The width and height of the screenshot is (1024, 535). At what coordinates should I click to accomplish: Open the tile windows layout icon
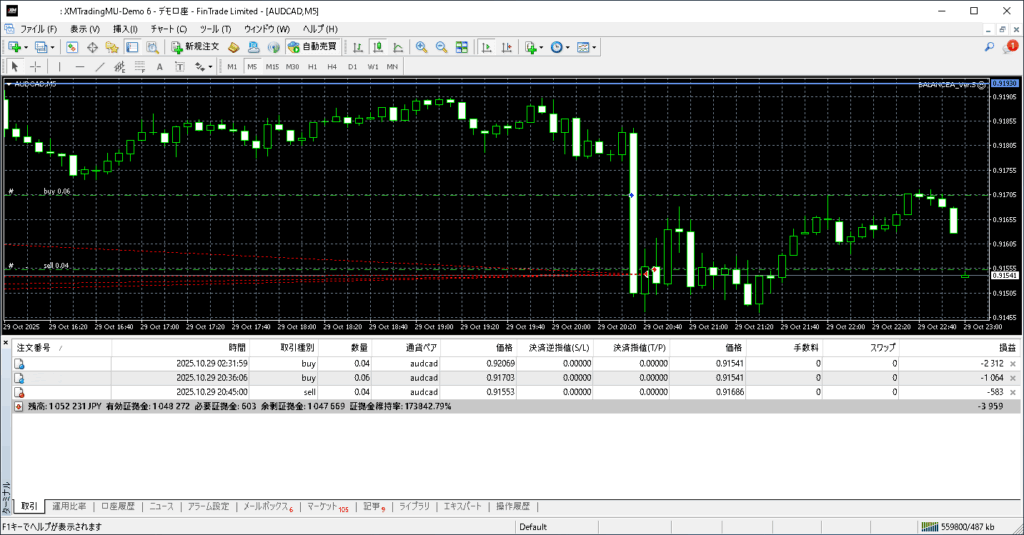coord(462,47)
